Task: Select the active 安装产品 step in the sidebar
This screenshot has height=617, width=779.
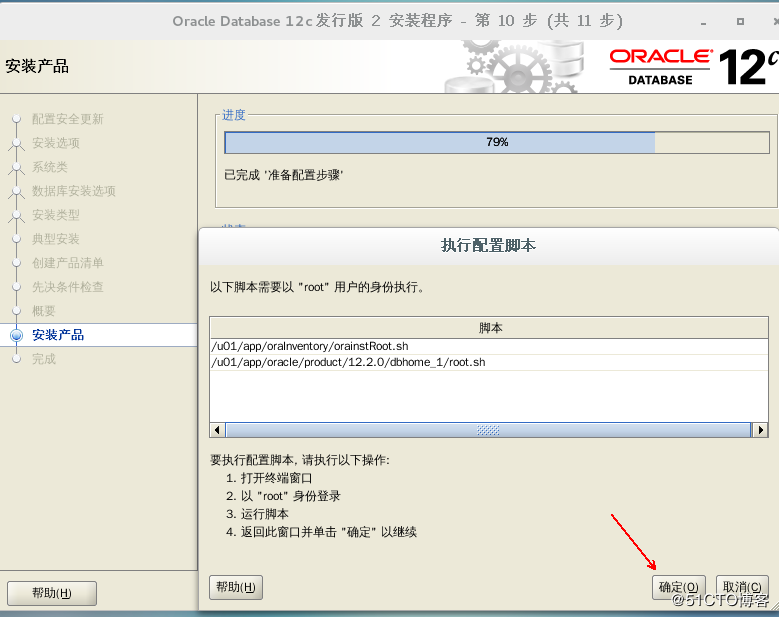Action: pyautogui.click(x=58, y=335)
